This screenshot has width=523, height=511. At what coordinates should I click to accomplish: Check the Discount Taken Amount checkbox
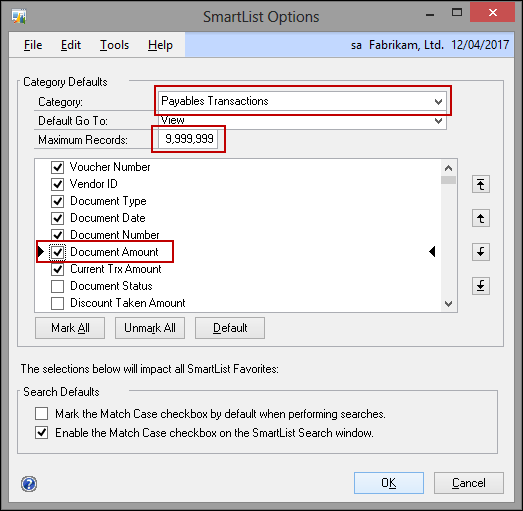pyautogui.click(x=57, y=303)
